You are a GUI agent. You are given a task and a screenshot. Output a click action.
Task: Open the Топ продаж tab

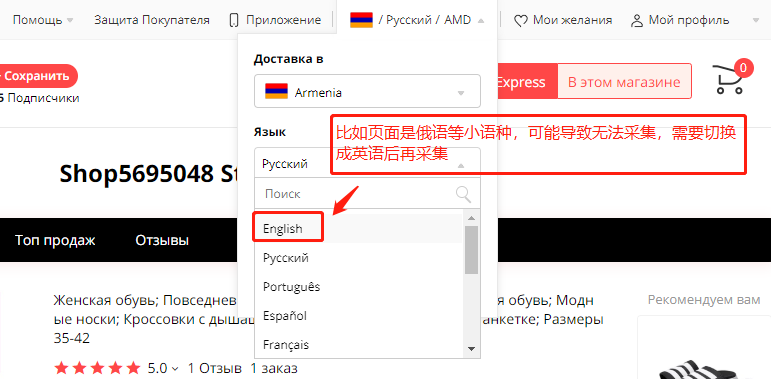click(x=55, y=240)
